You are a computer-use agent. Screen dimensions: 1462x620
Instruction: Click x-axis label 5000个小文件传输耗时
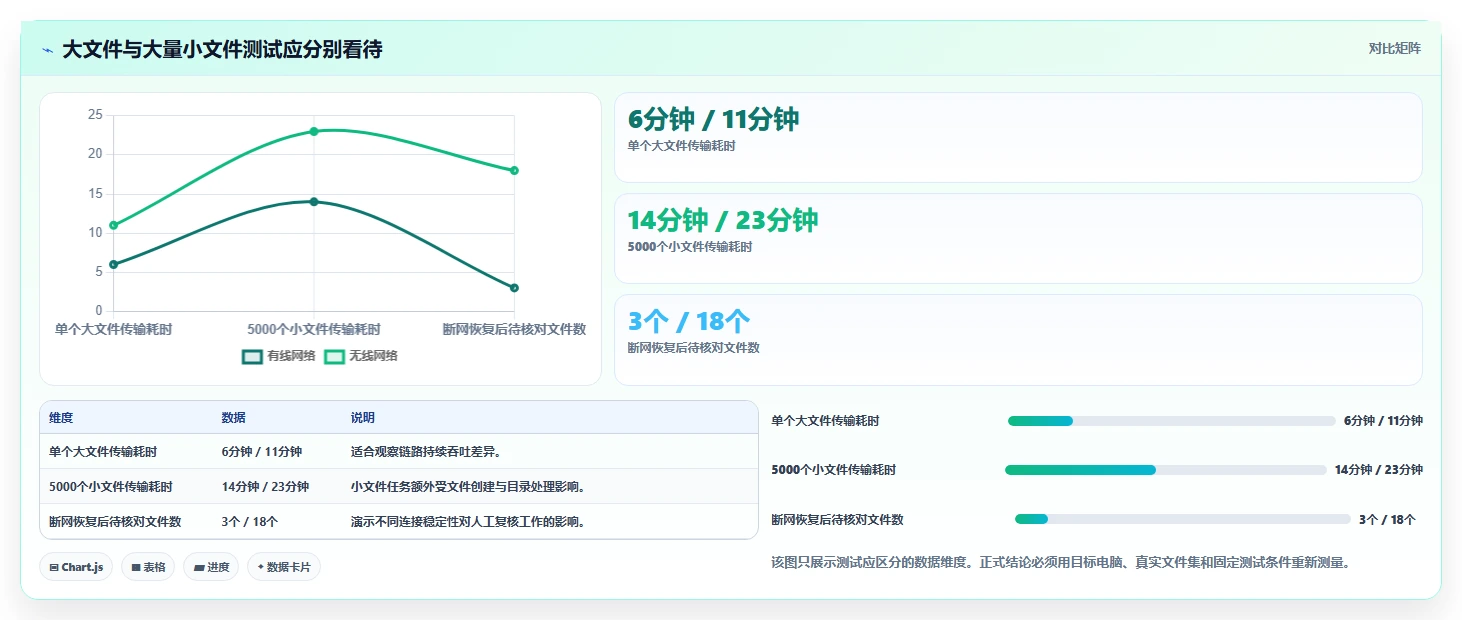click(314, 329)
